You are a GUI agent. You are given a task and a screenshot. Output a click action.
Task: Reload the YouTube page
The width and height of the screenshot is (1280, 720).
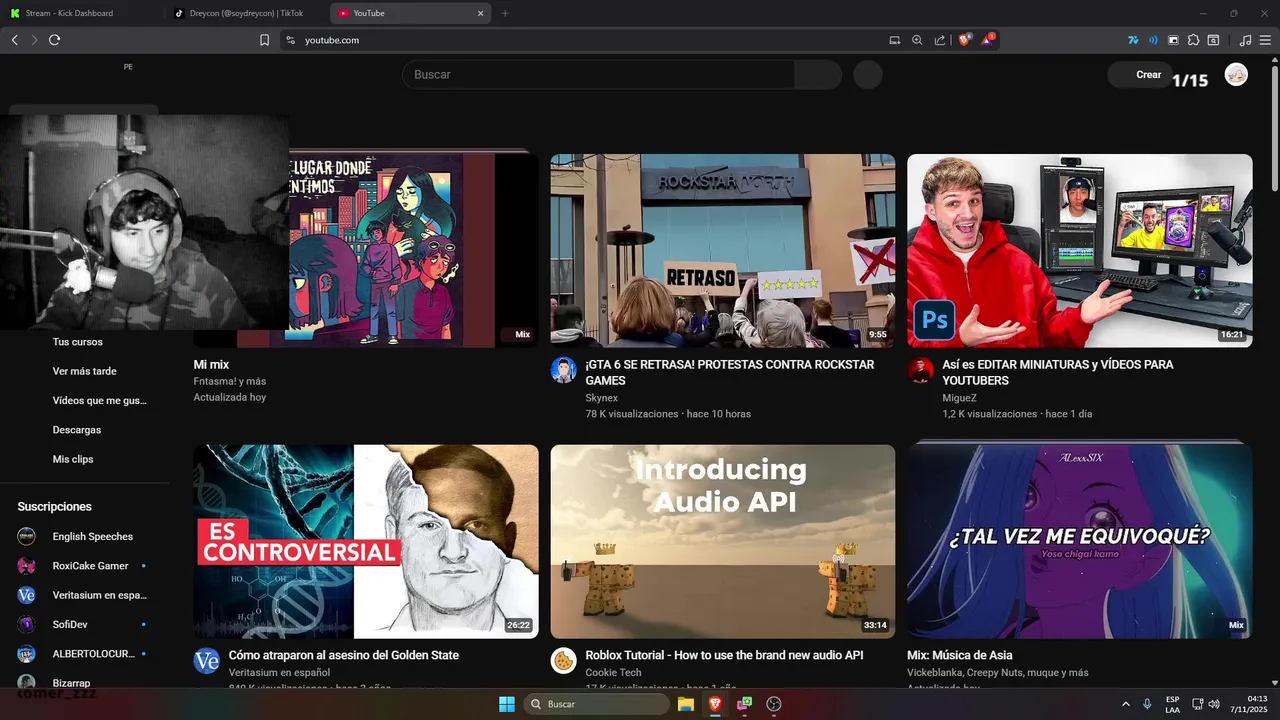coord(54,40)
